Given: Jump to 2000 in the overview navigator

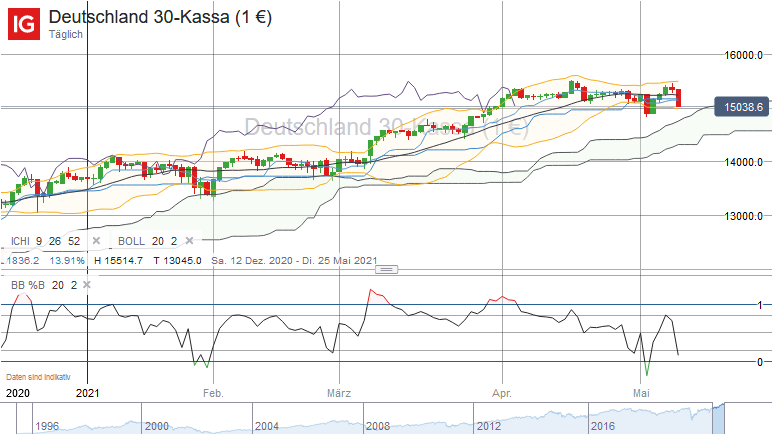Looking at the screenshot, I should click(157, 426).
